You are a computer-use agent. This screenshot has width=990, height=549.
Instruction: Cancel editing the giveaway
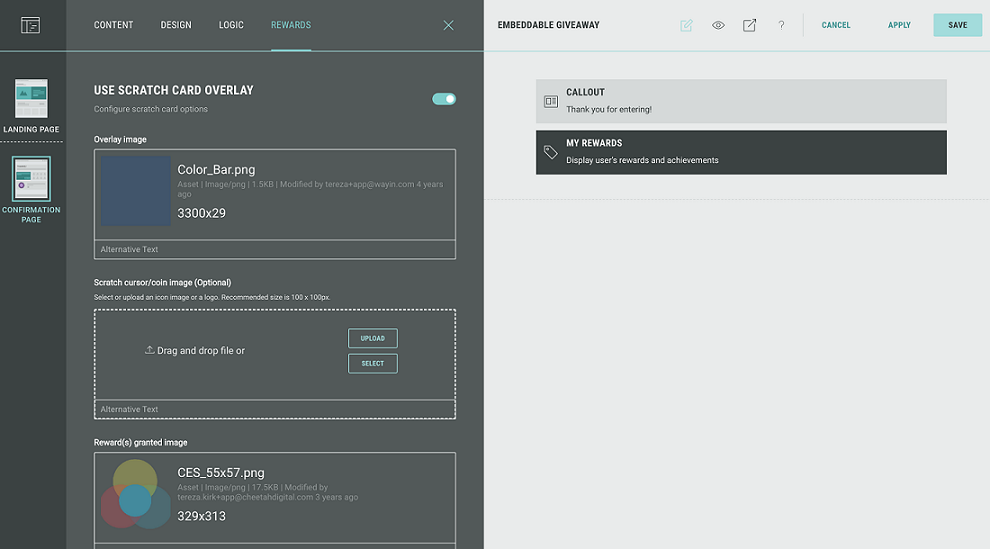[836, 25]
